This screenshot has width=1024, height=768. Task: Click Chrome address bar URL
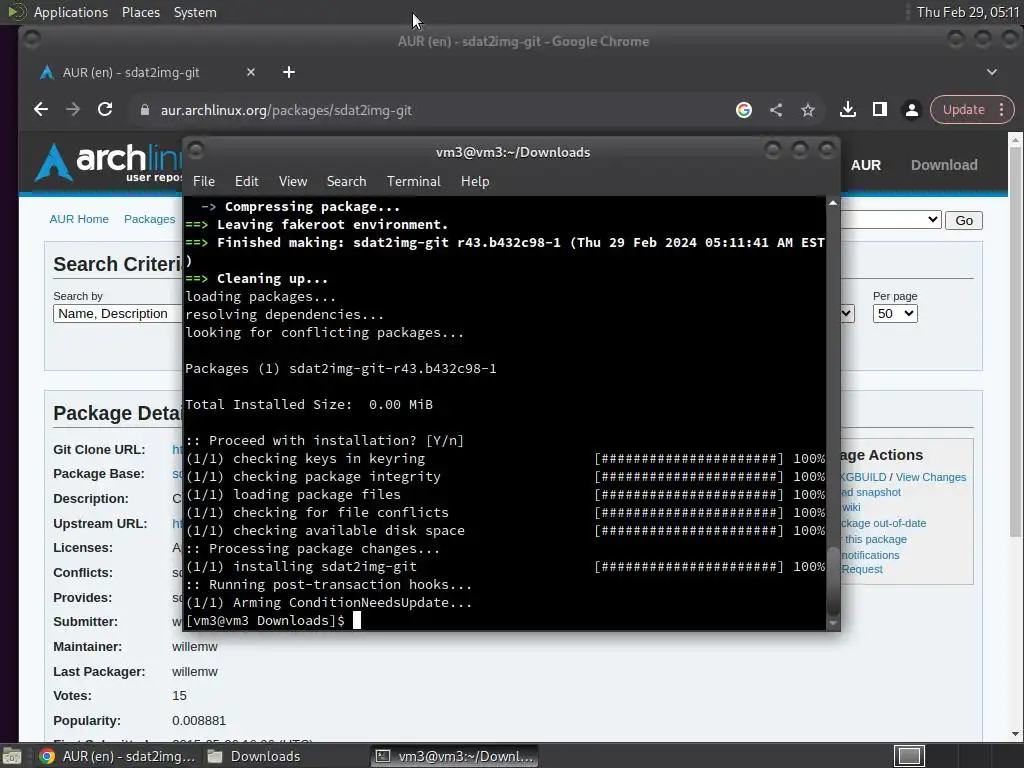[286, 110]
